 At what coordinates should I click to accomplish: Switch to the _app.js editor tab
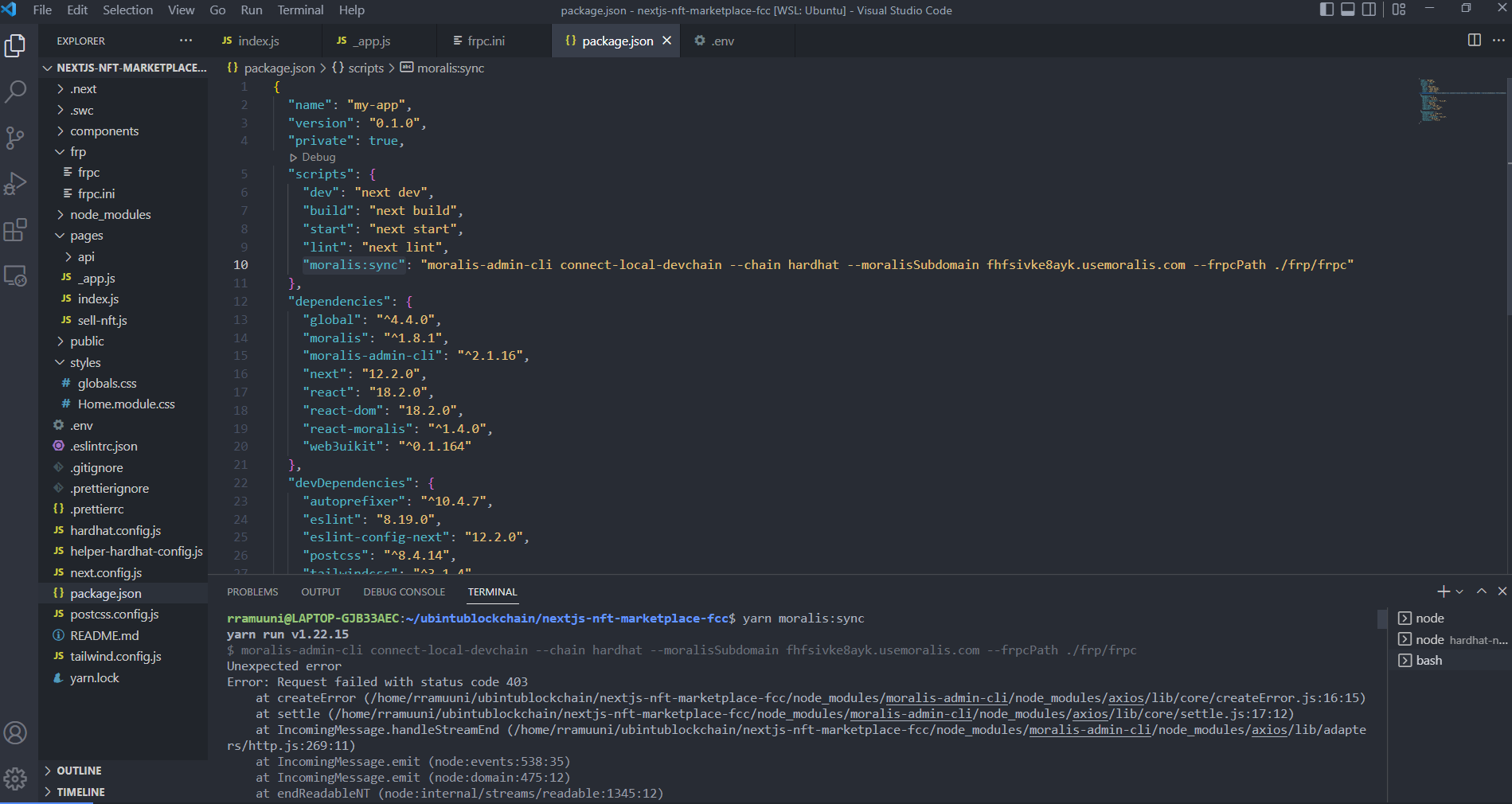tap(380, 41)
